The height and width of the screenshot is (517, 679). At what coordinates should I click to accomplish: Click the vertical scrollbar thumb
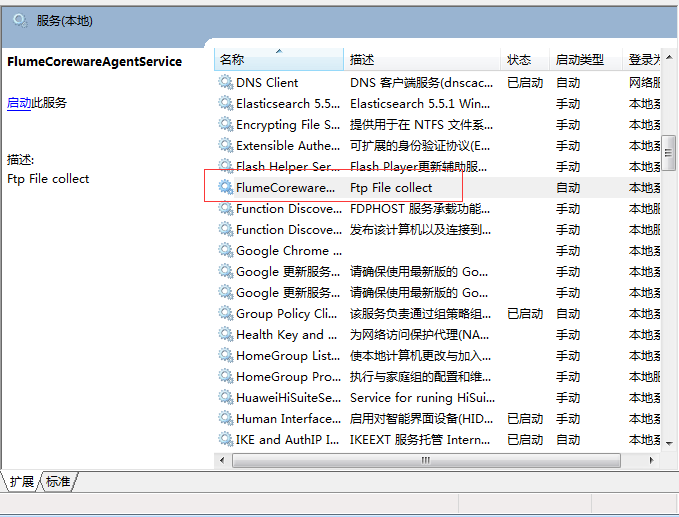(x=669, y=153)
